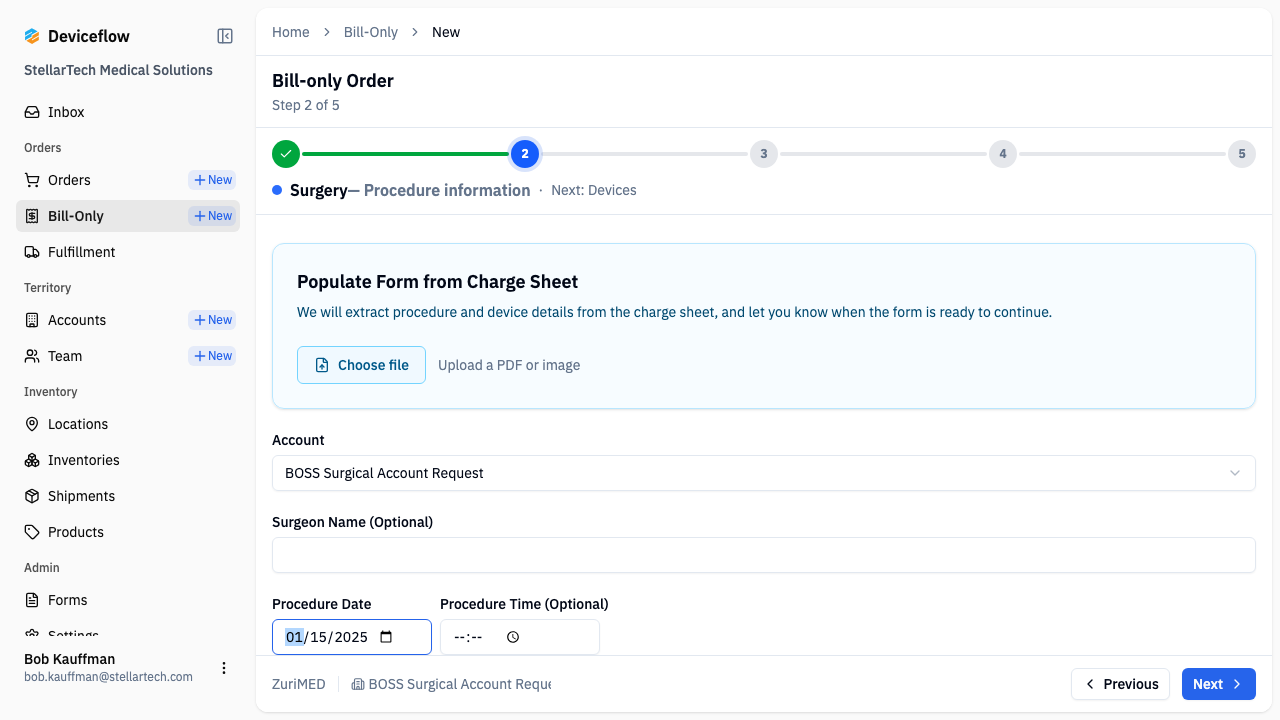
Task: Open Forms under Admin
Action: coord(128,600)
